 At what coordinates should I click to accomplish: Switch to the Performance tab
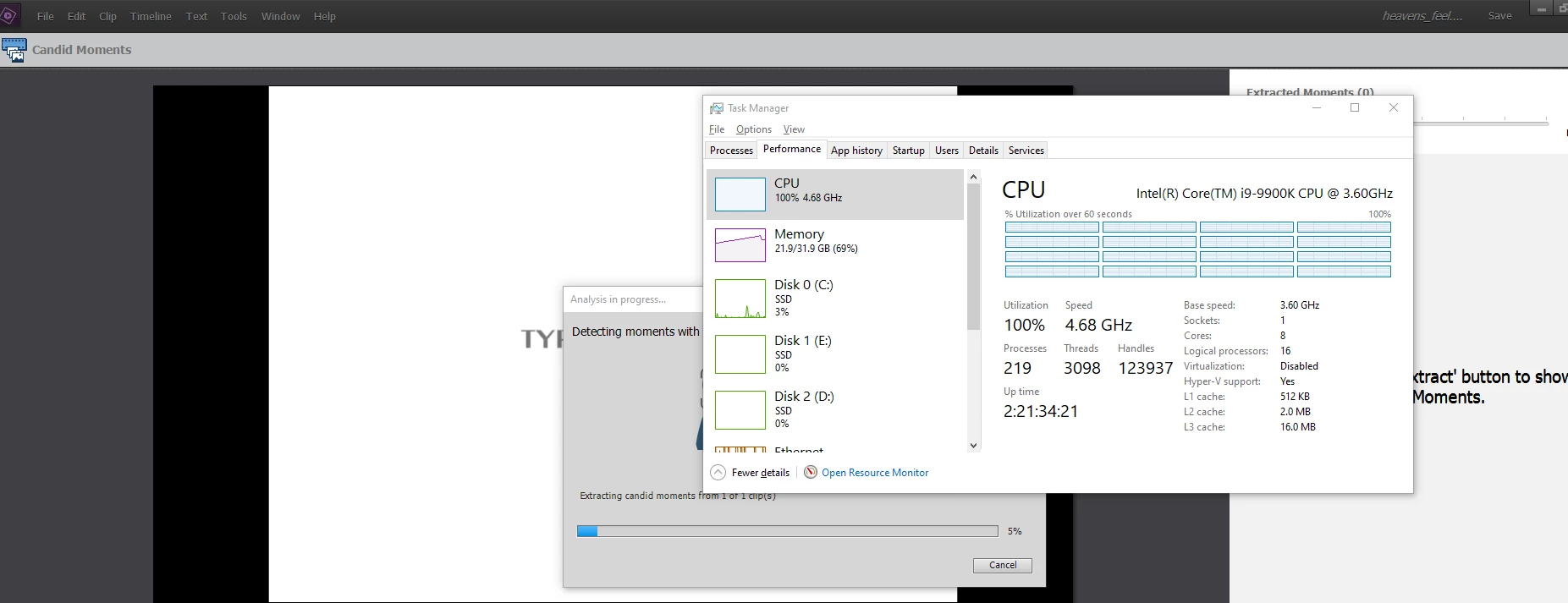click(792, 149)
